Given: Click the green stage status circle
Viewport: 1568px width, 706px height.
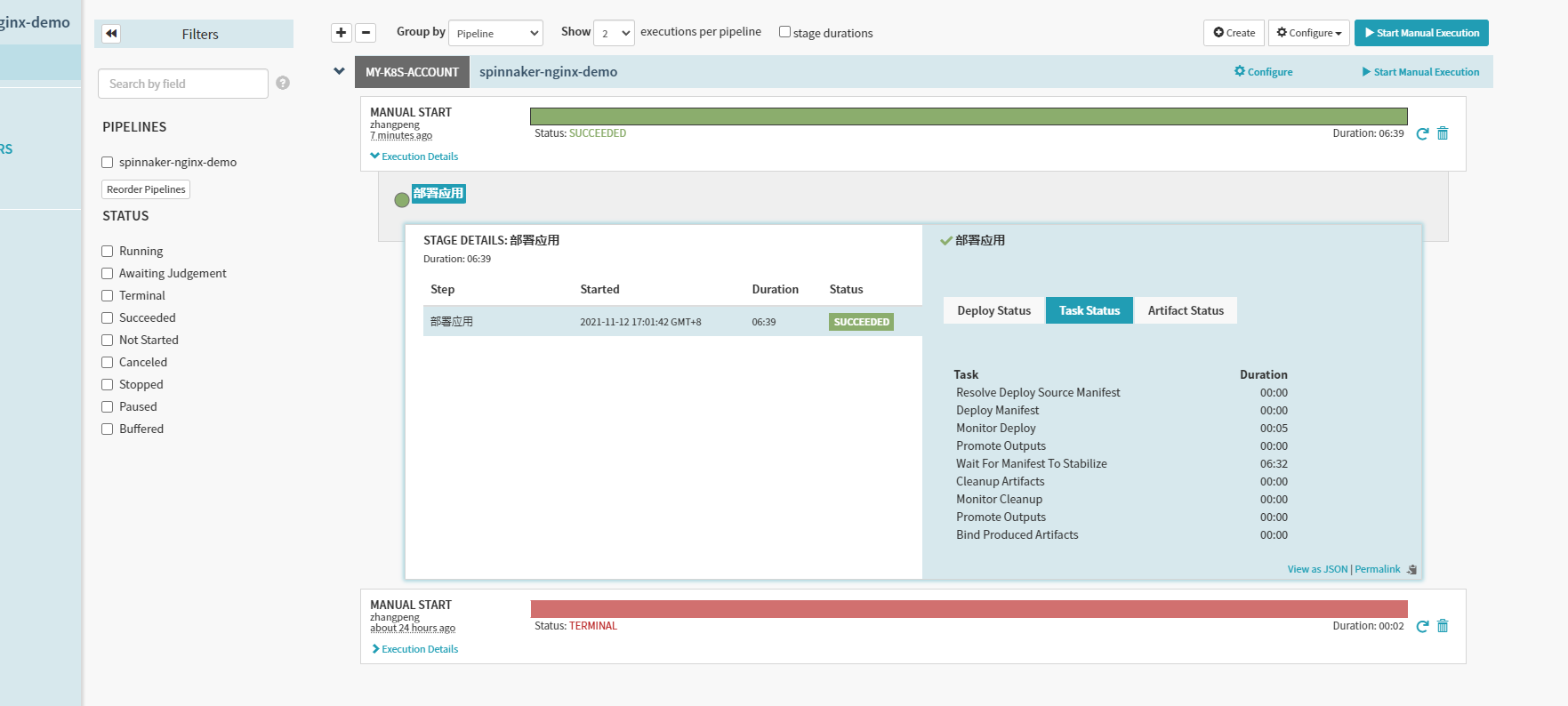Looking at the screenshot, I should [x=402, y=199].
